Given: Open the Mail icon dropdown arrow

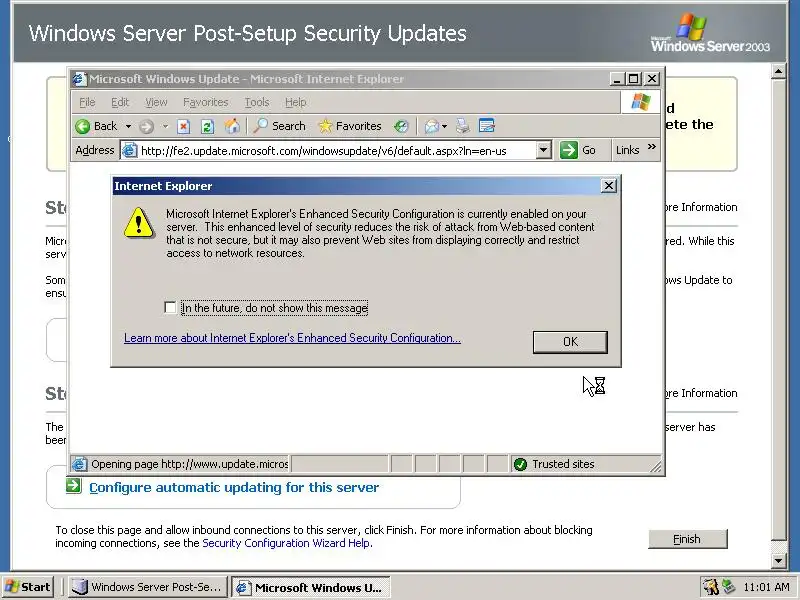Looking at the screenshot, I should 444,126.
